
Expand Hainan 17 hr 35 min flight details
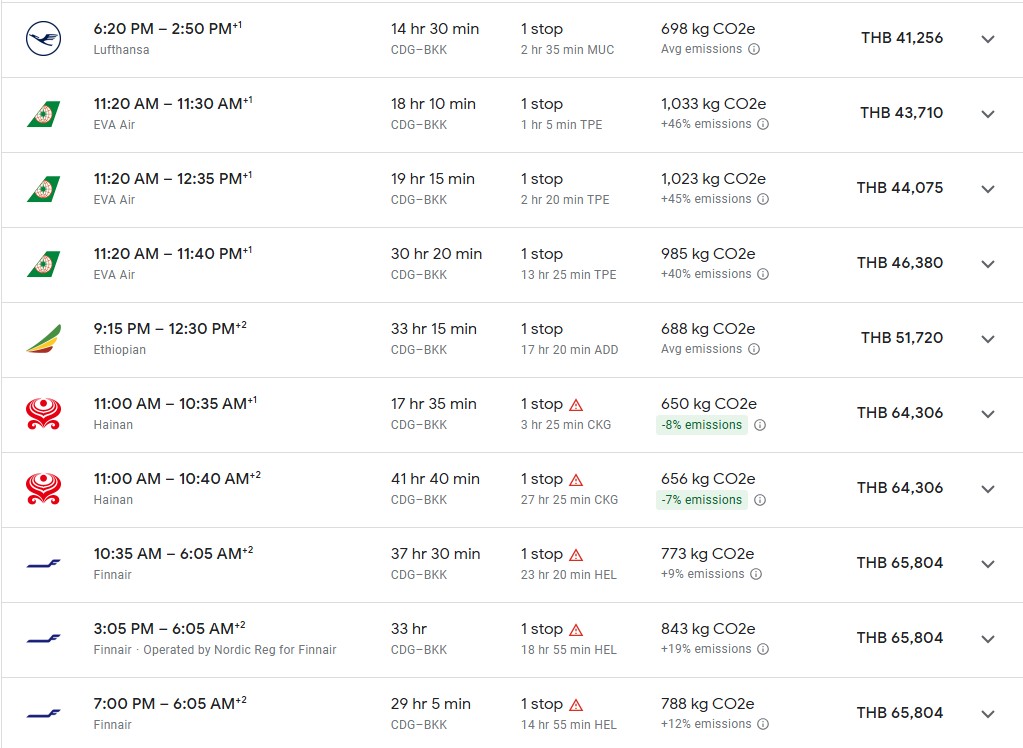988,414
